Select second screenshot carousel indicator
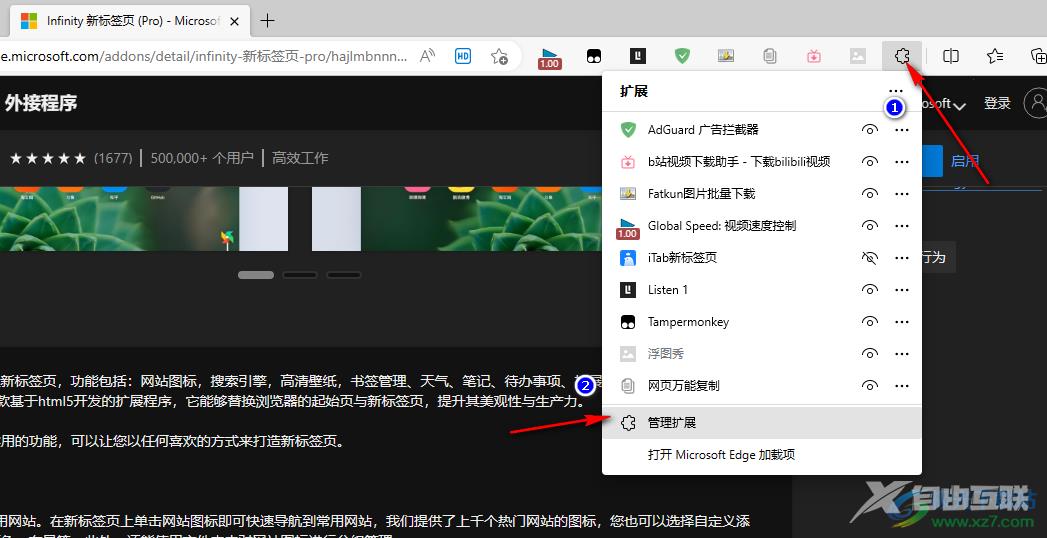The height and width of the screenshot is (538, 1047). [300, 275]
